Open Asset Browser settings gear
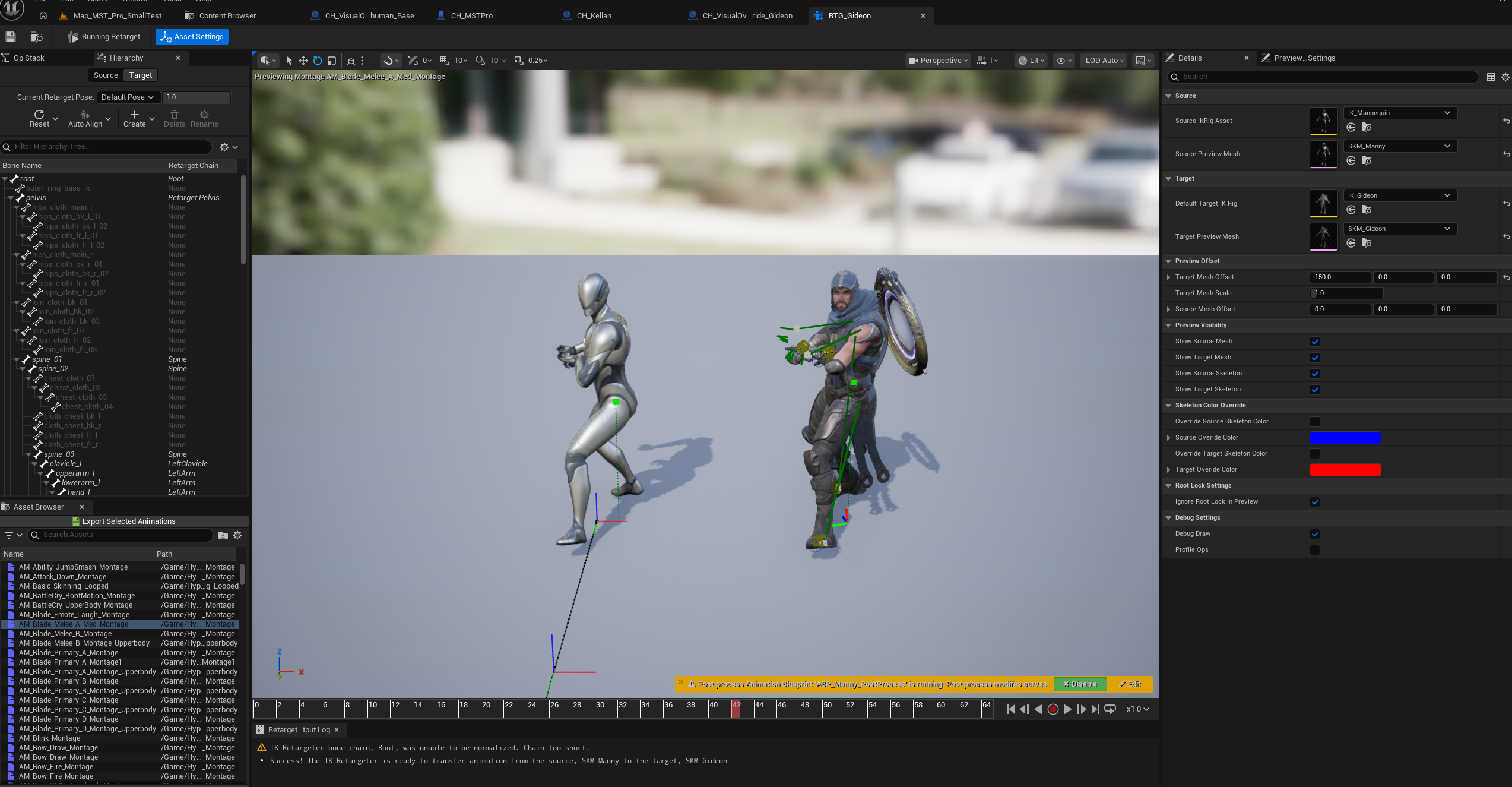 [237, 535]
